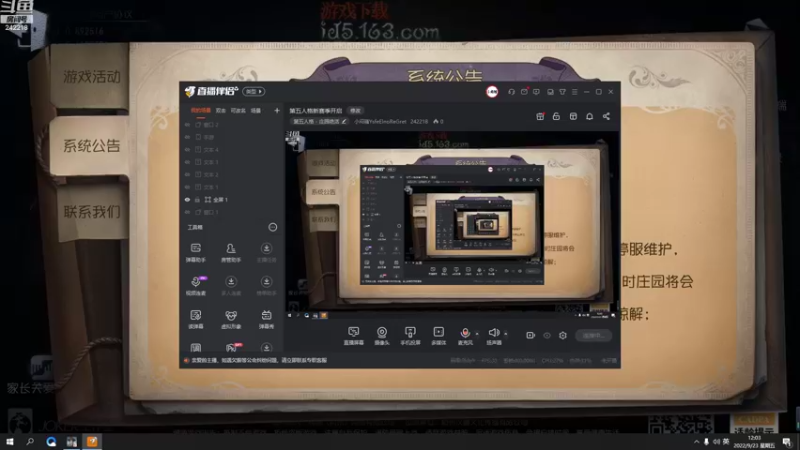The height and width of the screenshot is (450, 800).
Task: Toggle preview eye icon near settings
Action: coord(547,335)
